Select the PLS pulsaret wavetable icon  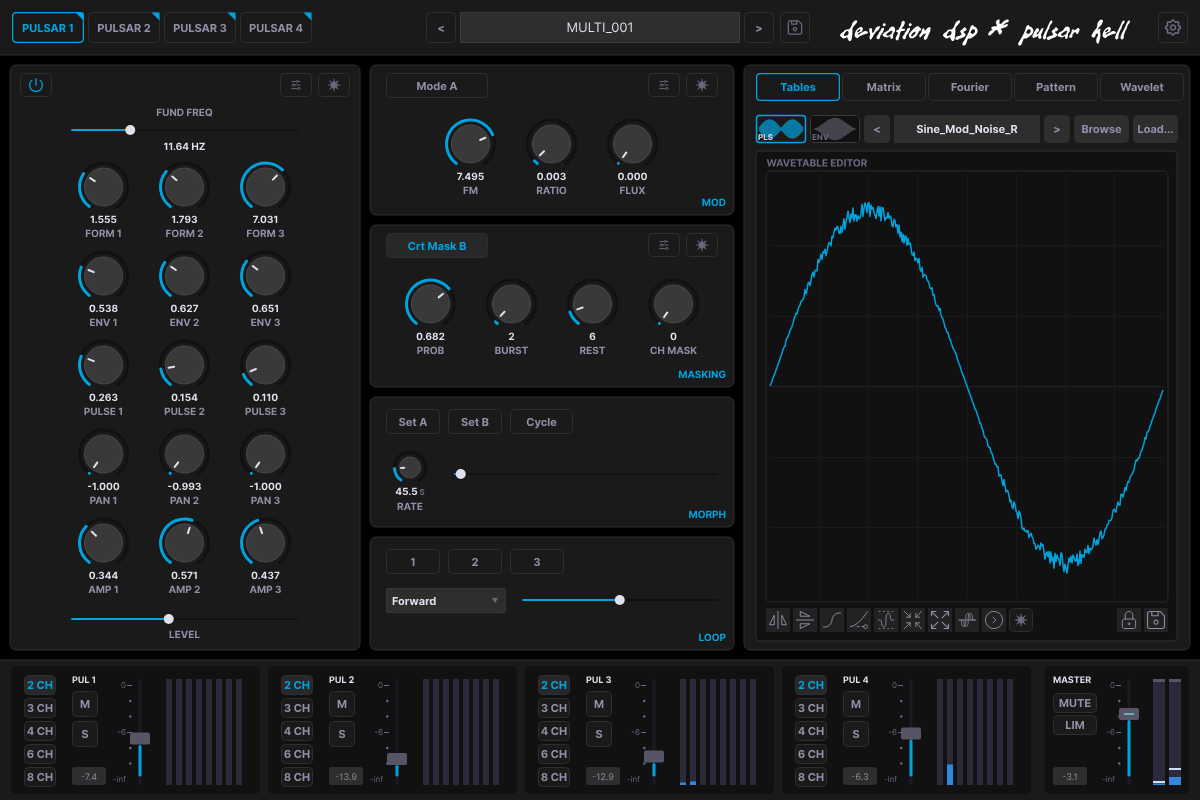(781, 129)
